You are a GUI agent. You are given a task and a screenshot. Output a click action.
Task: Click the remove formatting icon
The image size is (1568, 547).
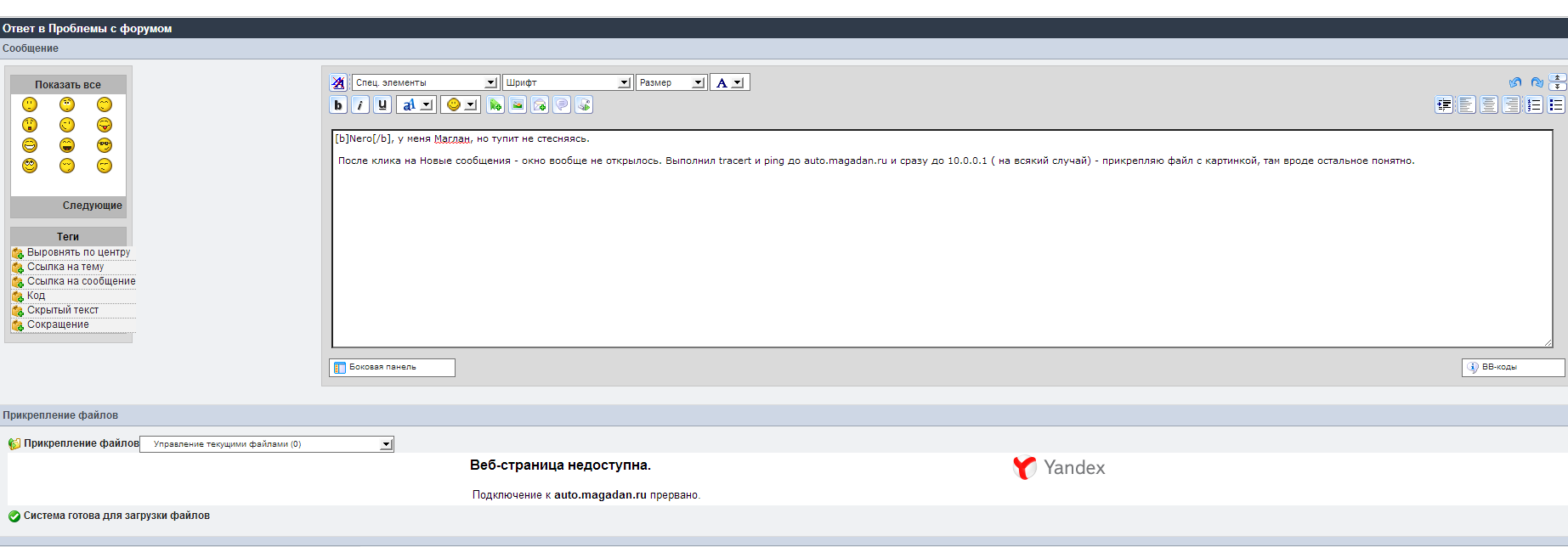(338, 82)
